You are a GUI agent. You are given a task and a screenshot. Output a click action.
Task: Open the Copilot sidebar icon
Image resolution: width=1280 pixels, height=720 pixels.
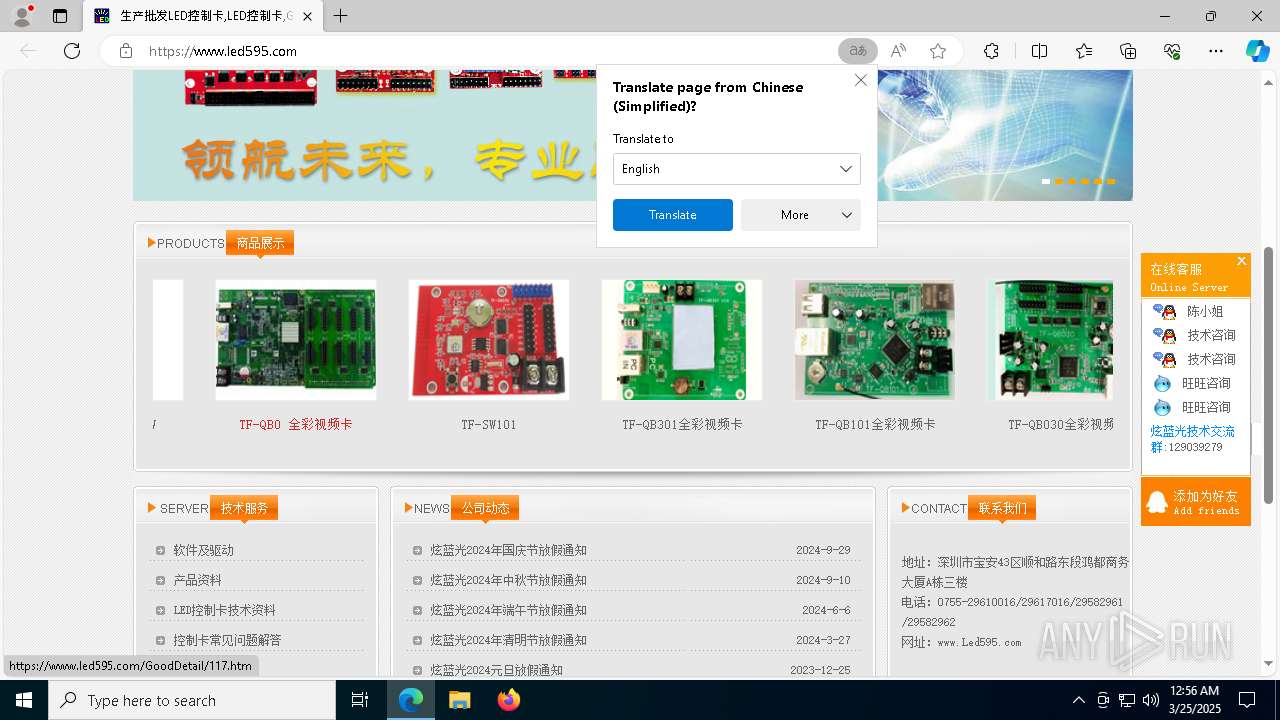click(1257, 51)
